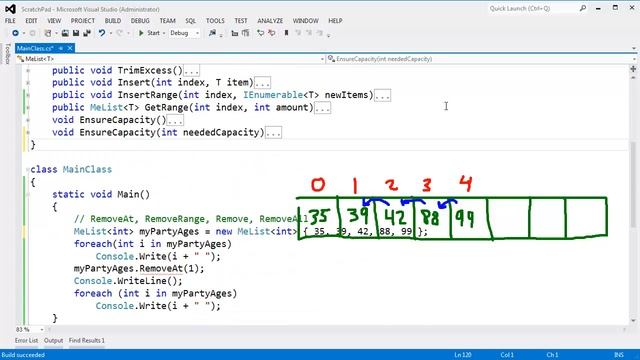Expand the collapsed GetRange method
The width and height of the screenshot is (640, 360).
coord(28,108)
